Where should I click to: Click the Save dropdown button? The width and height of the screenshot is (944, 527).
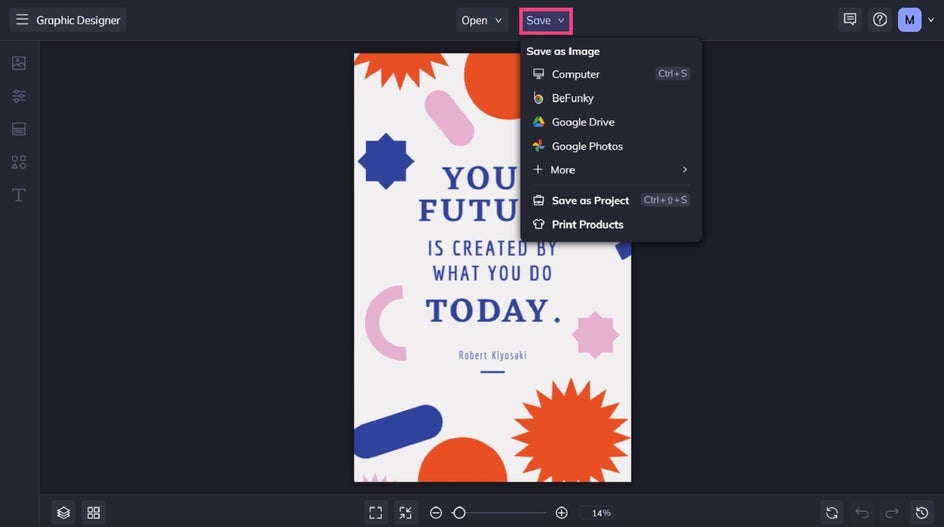545,20
